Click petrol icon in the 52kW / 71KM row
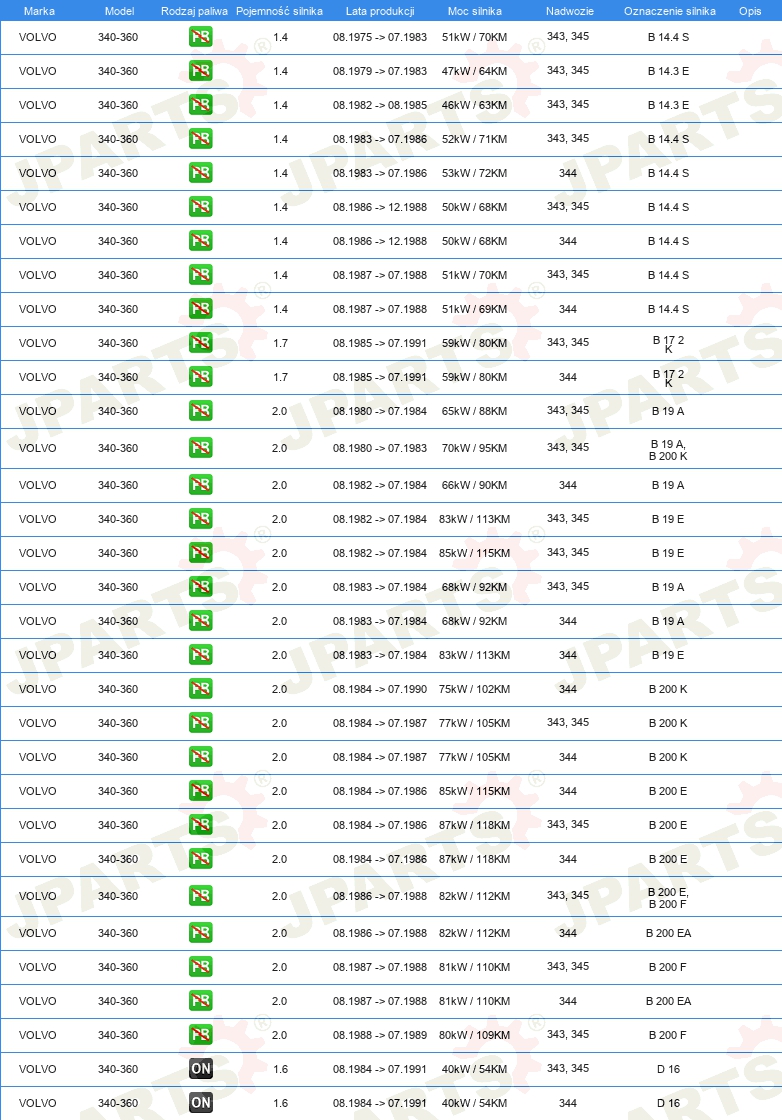 point(201,139)
